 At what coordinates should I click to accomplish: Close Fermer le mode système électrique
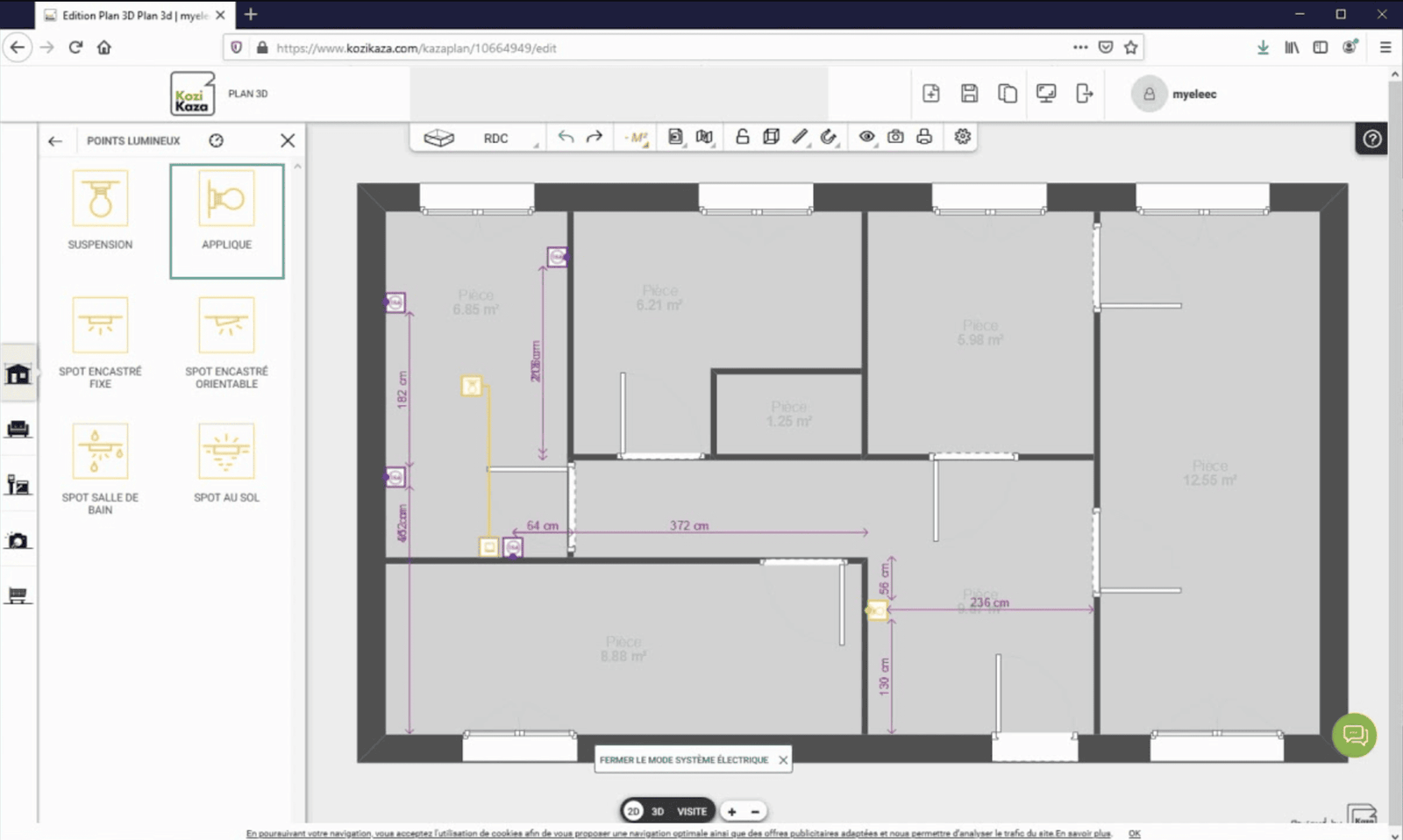tap(783, 760)
